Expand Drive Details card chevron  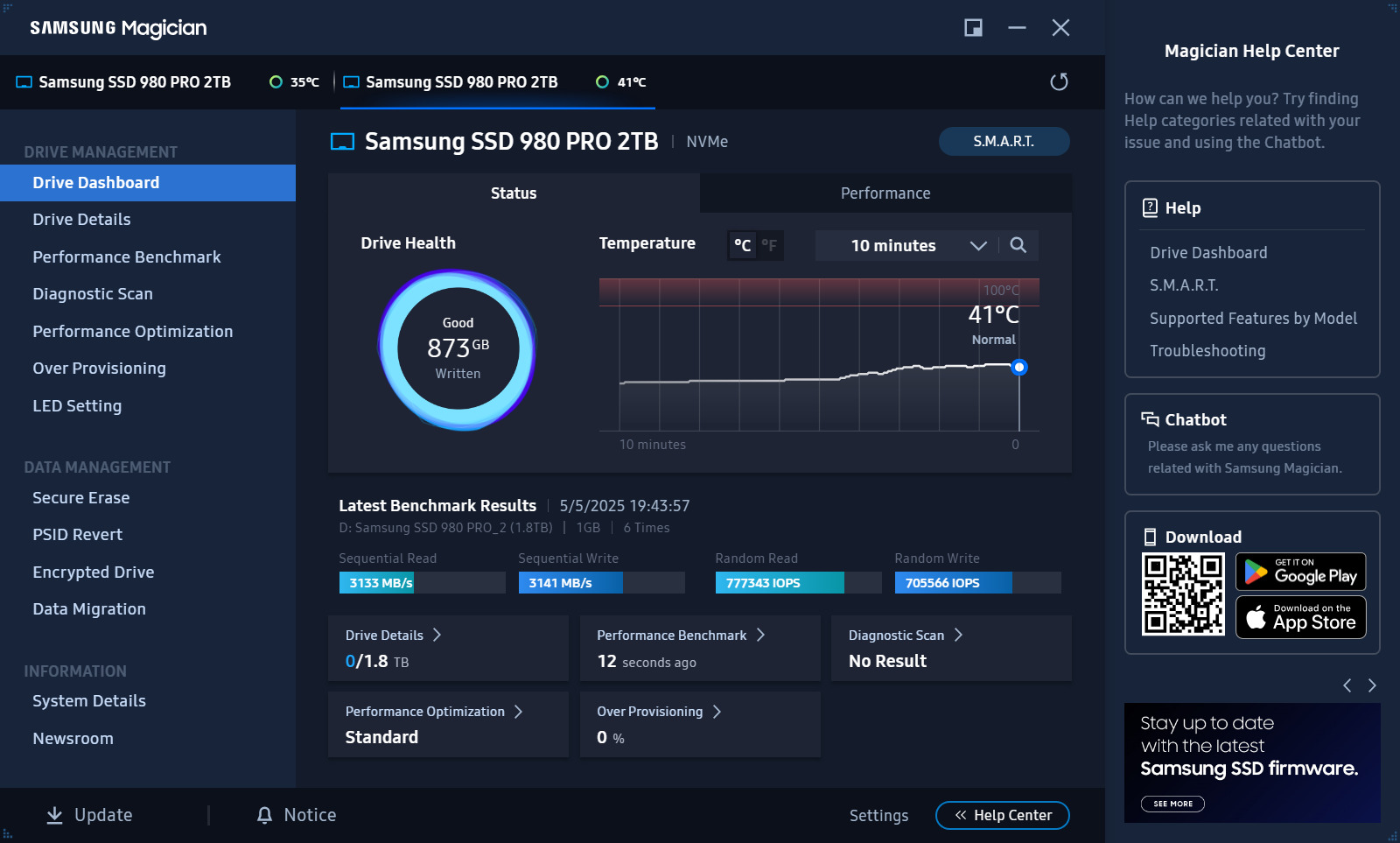coord(437,635)
